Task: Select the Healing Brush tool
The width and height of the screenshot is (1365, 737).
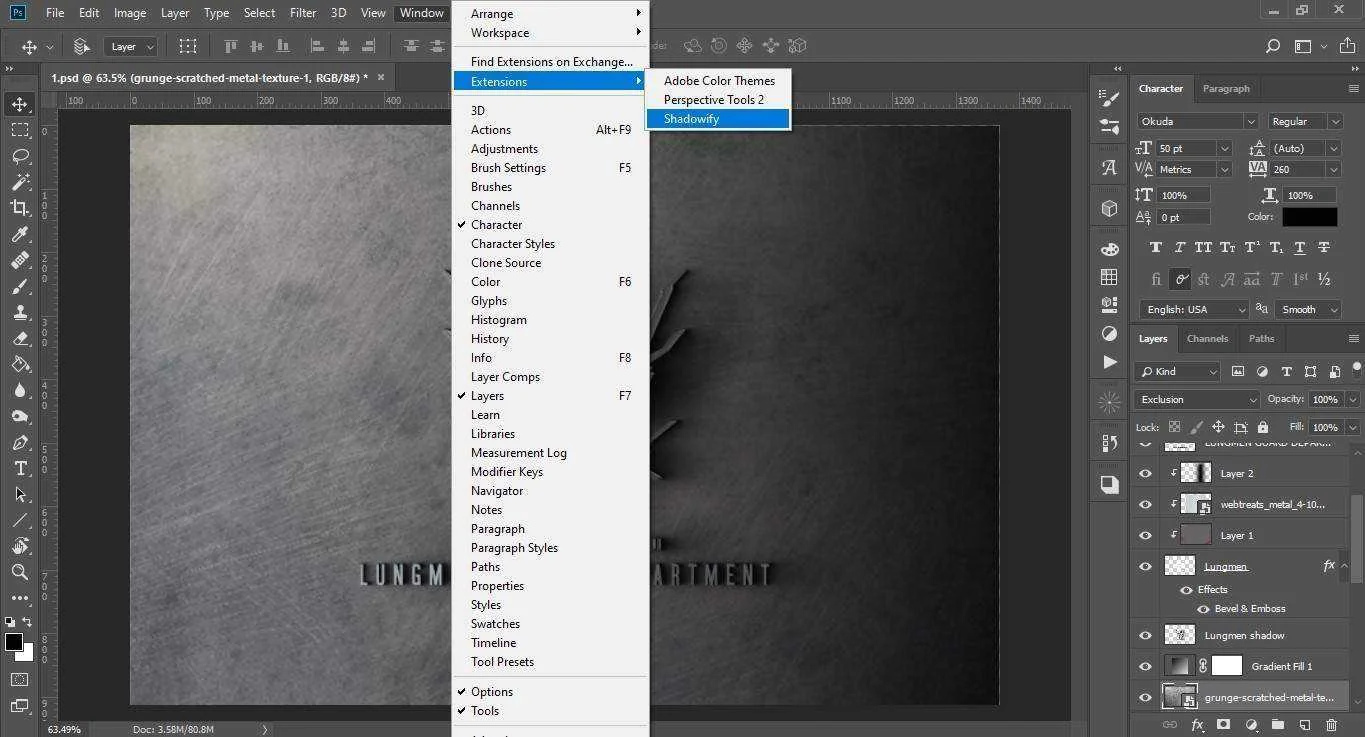Action: (20, 260)
